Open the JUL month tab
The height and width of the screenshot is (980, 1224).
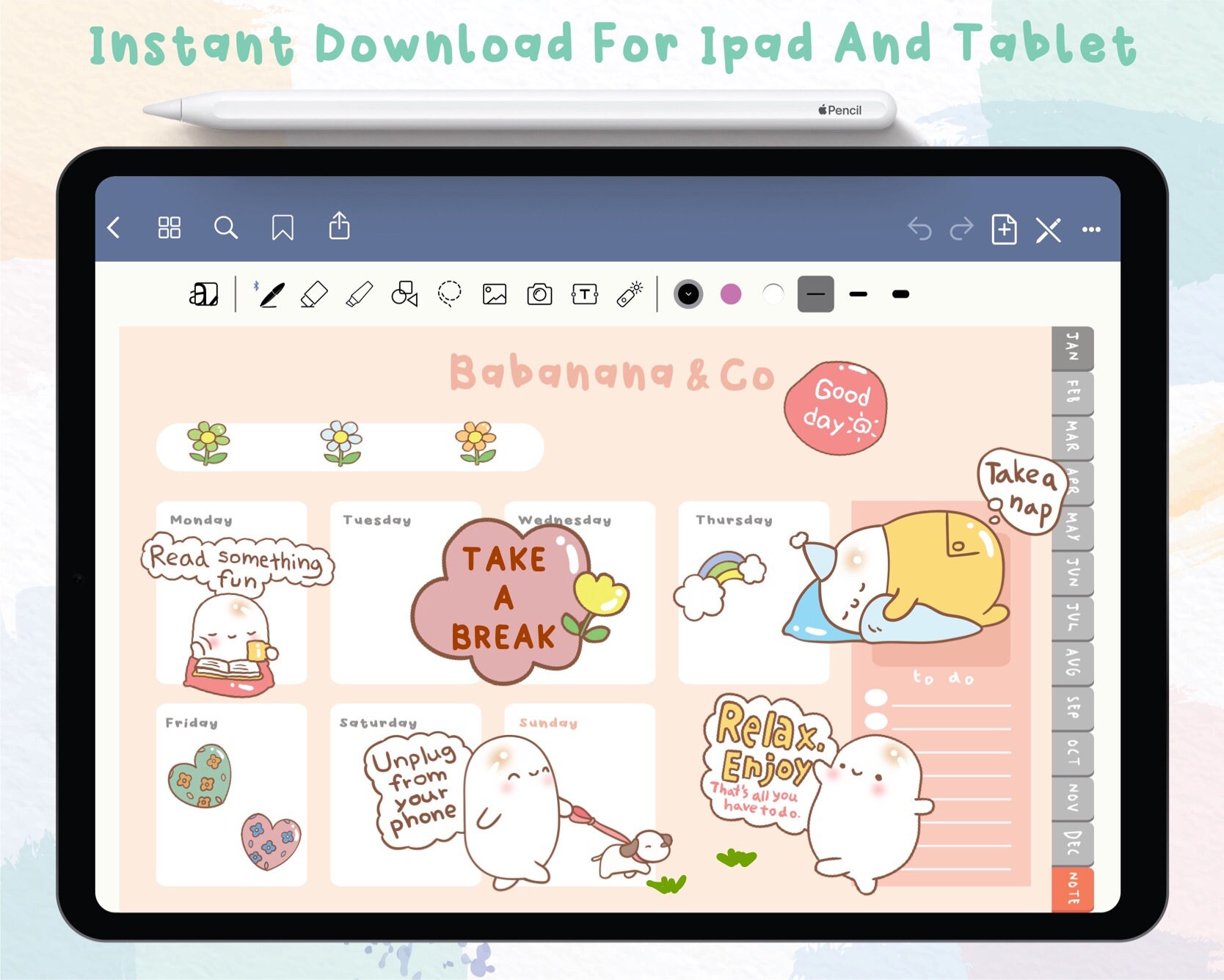(x=1072, y=618)
